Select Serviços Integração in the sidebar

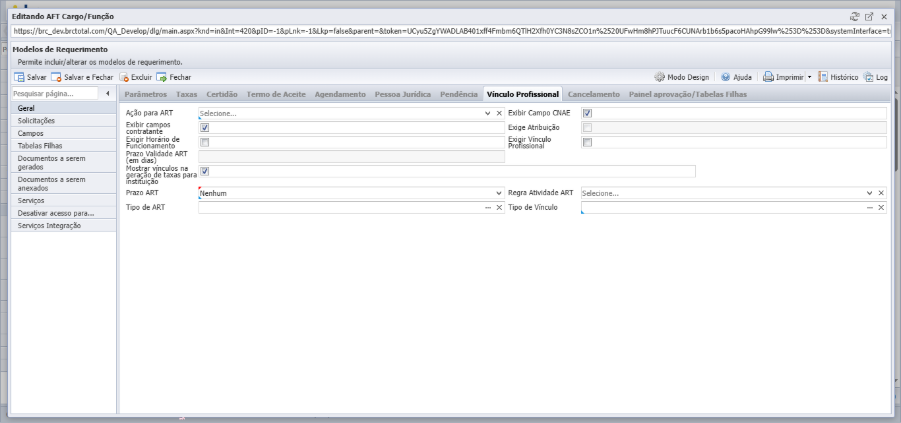click(x=63, y=226)
